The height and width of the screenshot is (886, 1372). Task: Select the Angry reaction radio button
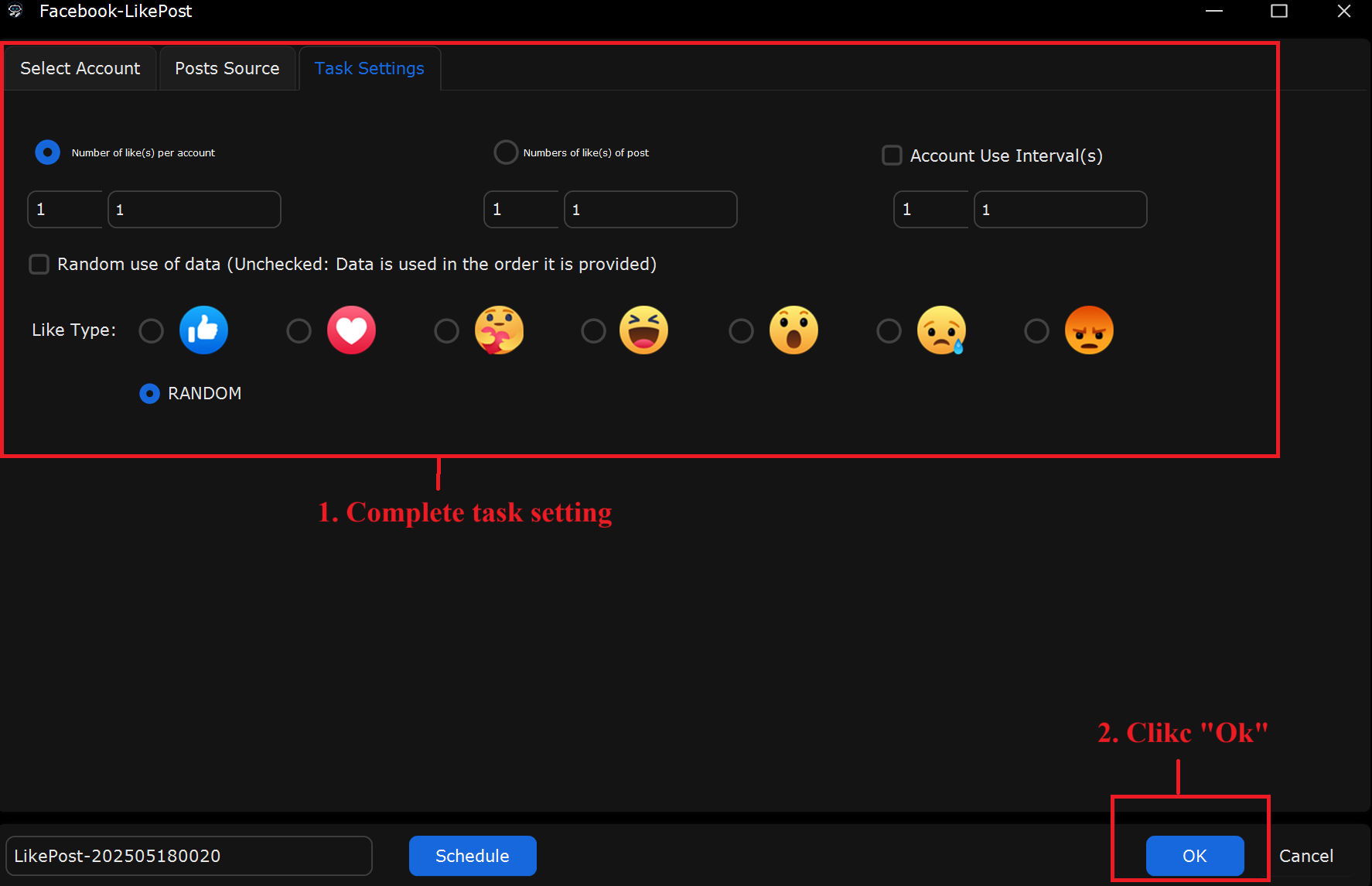1036,331
